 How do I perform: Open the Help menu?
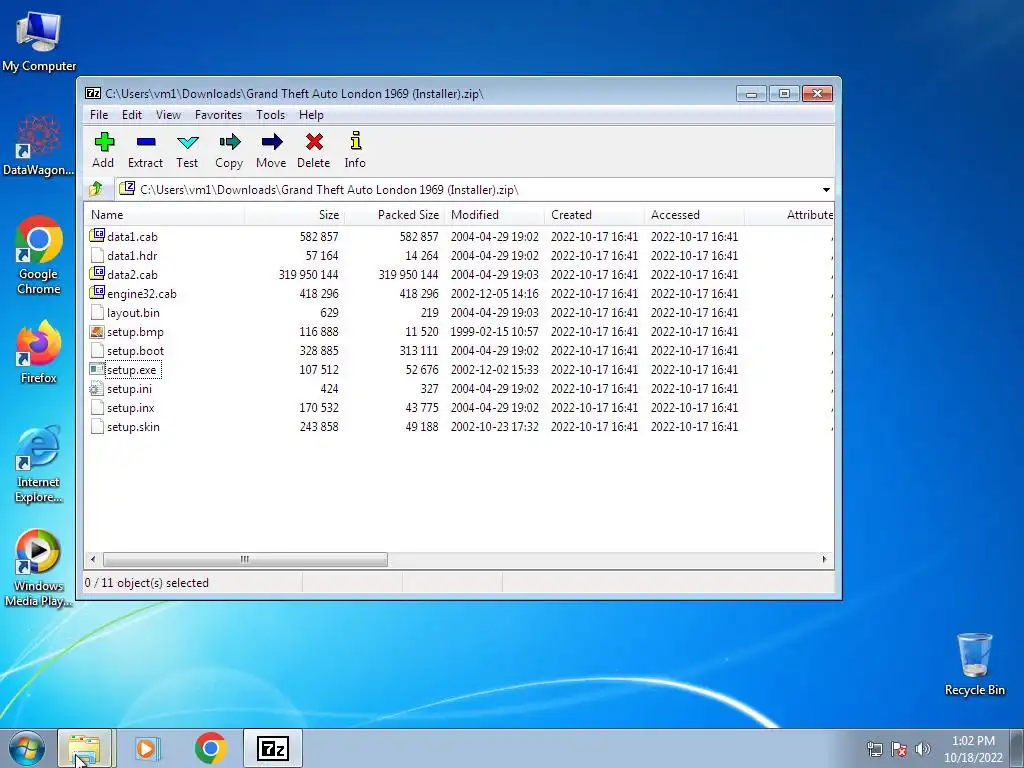pyautogui.click(x=312, y=115)
